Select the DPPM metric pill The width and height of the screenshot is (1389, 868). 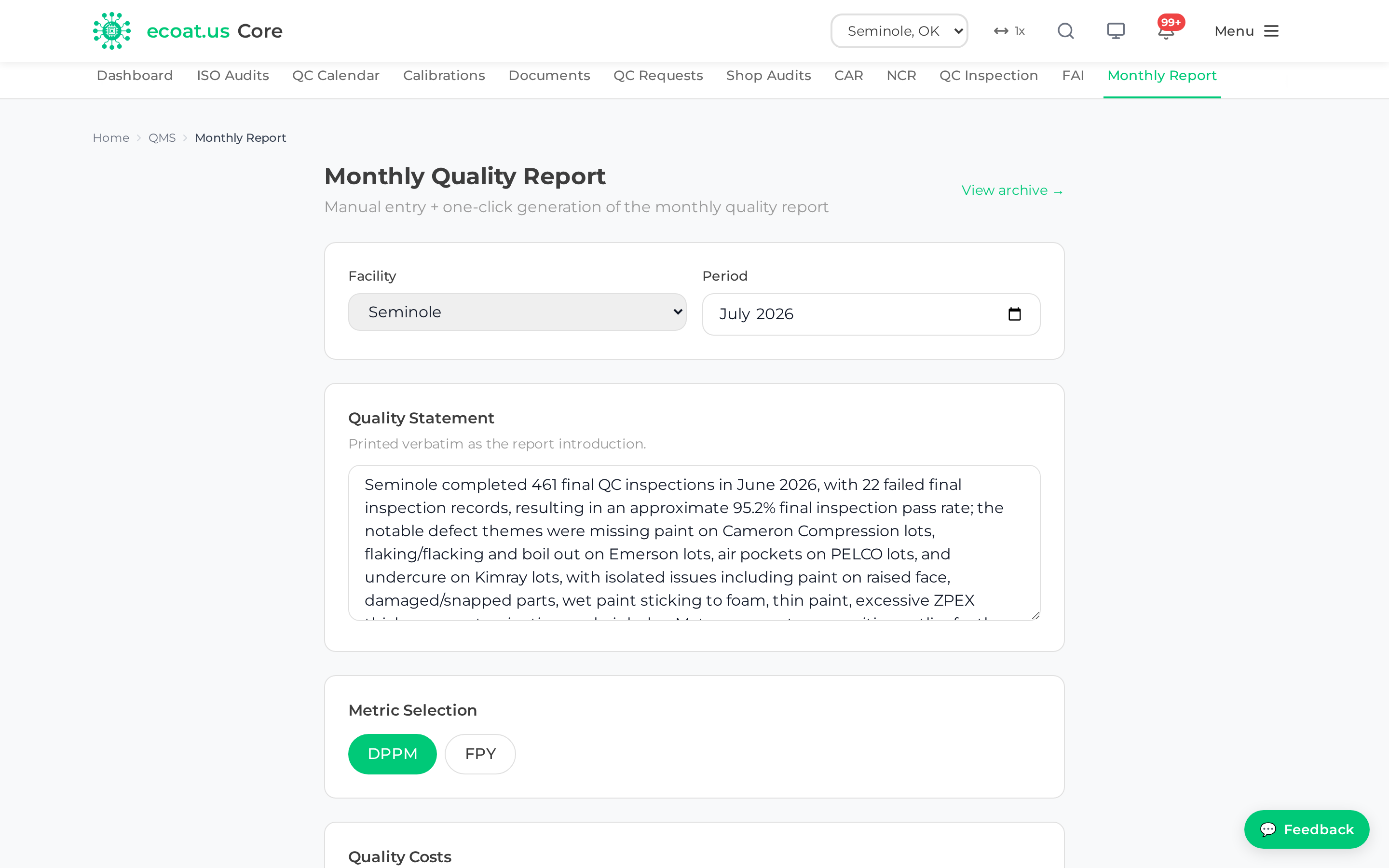point(392,754)
